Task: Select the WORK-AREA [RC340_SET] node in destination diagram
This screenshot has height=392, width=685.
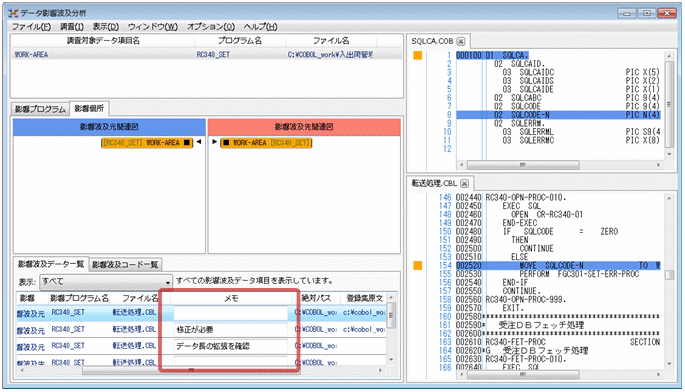Action: click(266, 142)
